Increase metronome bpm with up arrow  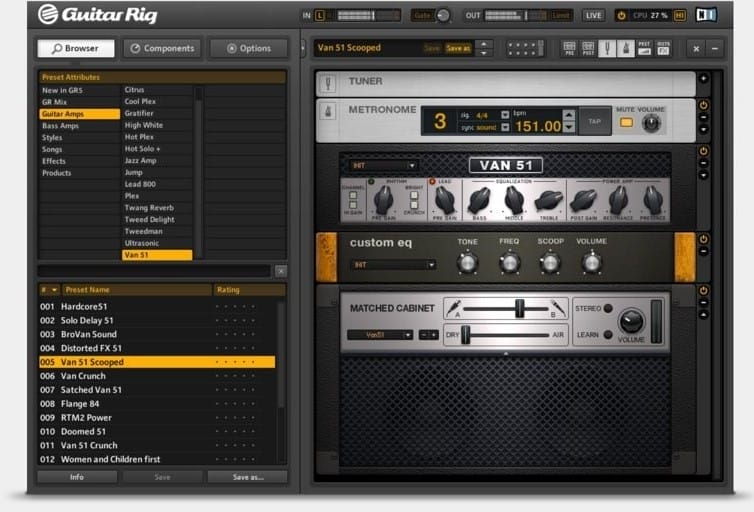click(x=569, y=114)
